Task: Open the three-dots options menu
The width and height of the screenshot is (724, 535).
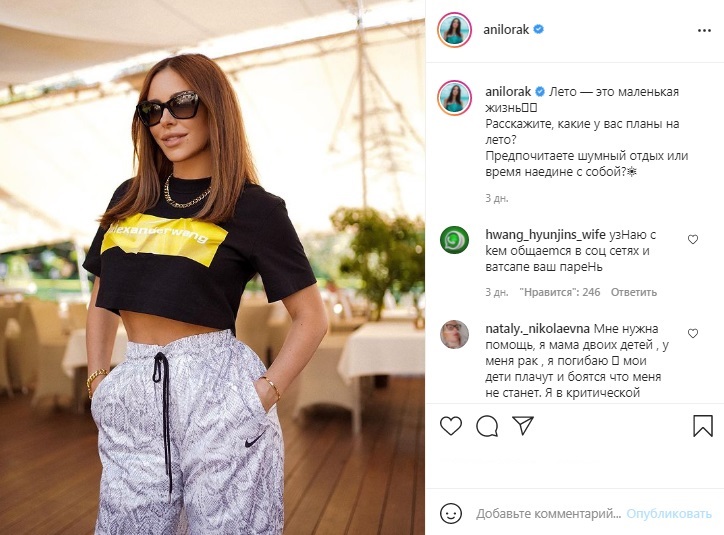Action: (x=704, y=30)
